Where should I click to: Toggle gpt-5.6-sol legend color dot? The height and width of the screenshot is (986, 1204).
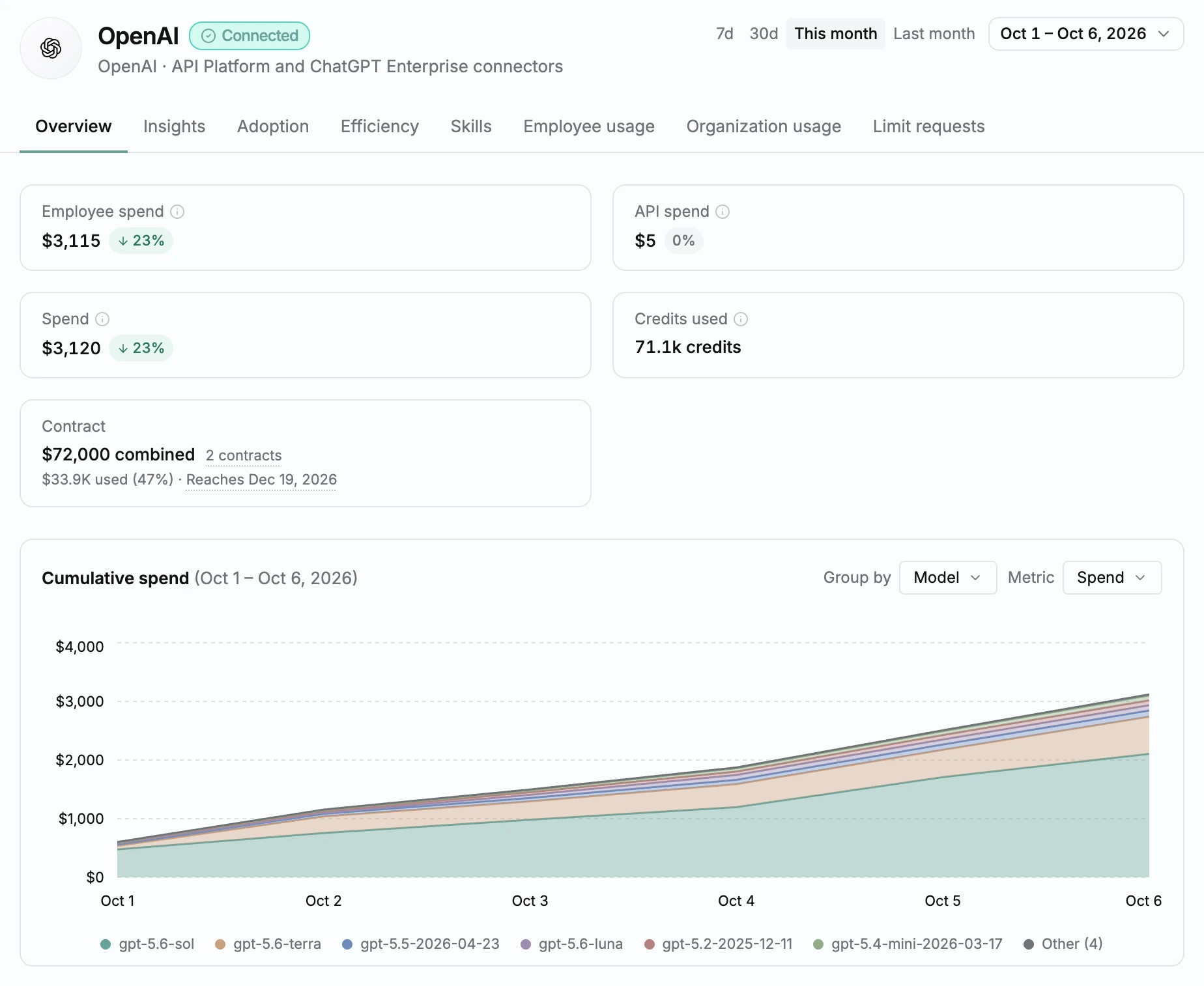tap(106, 944)
